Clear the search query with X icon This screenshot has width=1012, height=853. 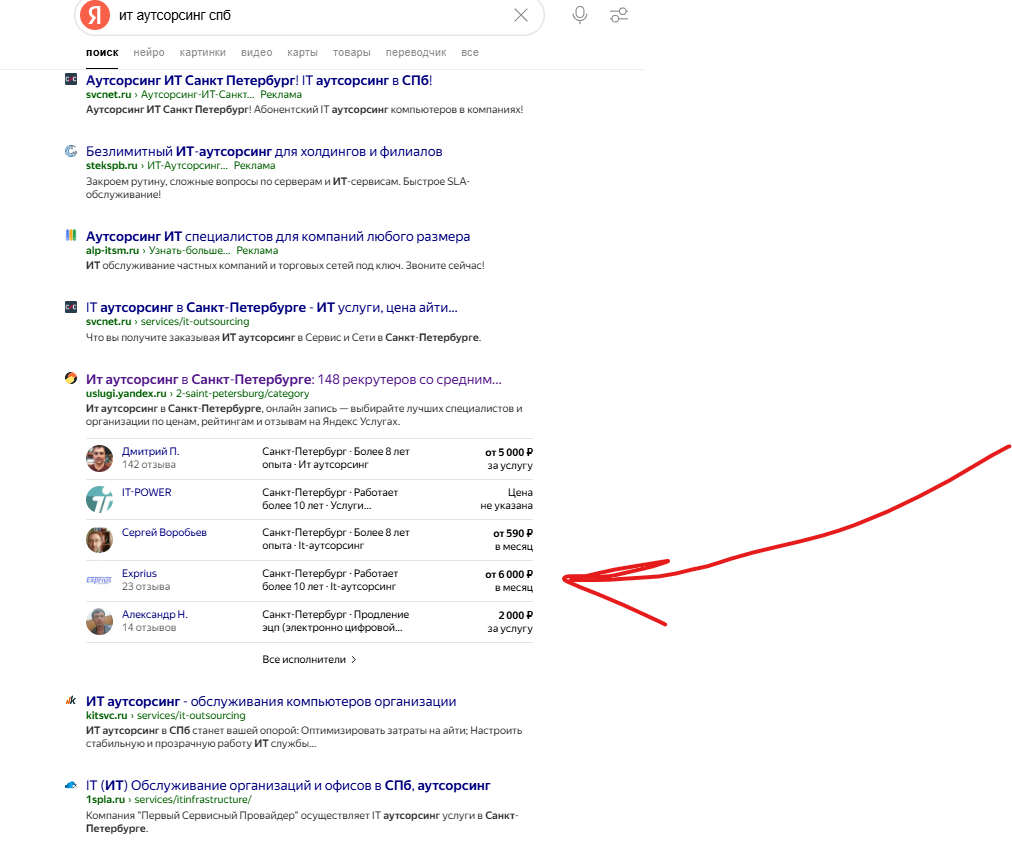521,15
